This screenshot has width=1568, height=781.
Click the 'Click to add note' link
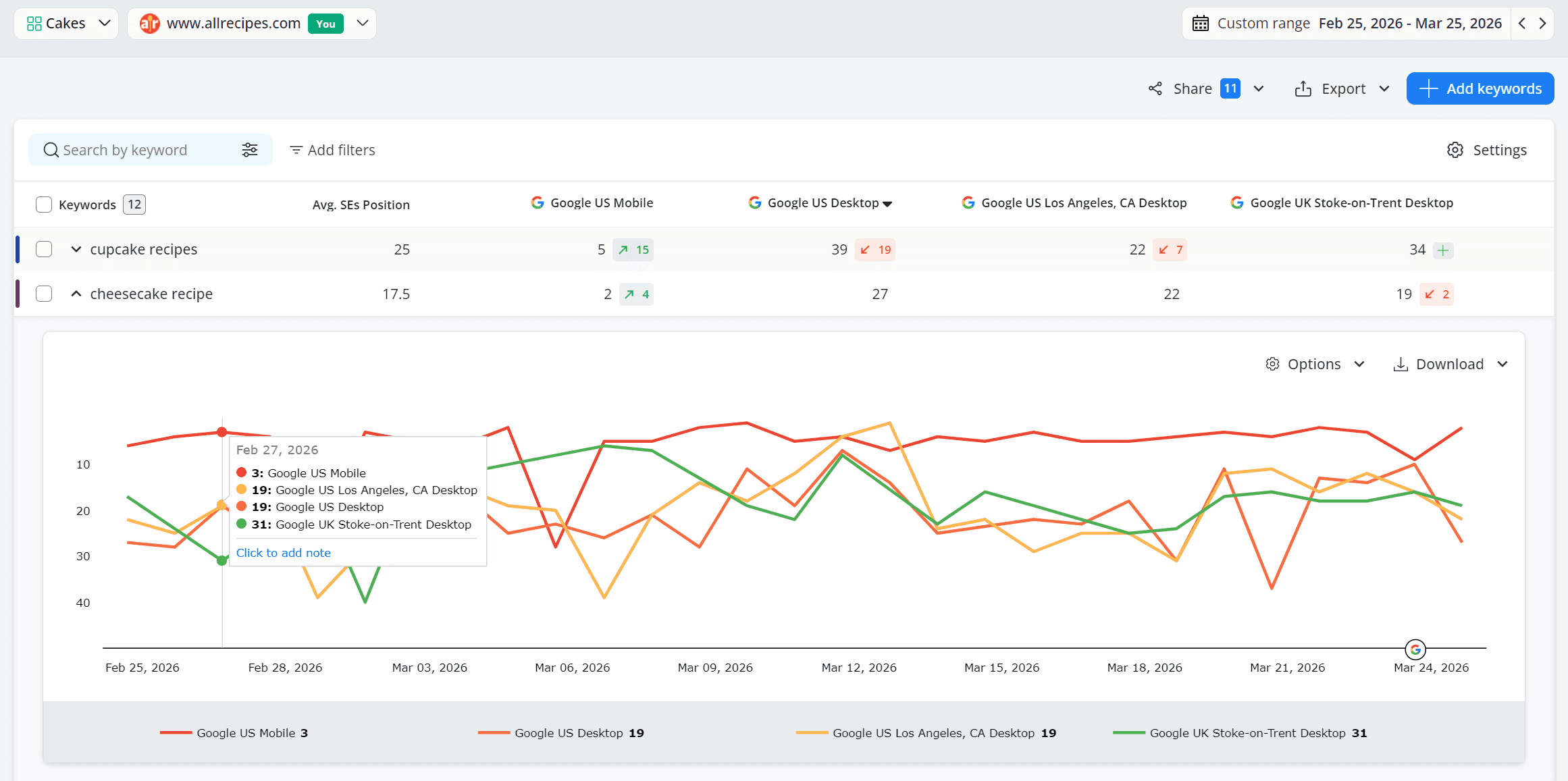pos(283,553)
